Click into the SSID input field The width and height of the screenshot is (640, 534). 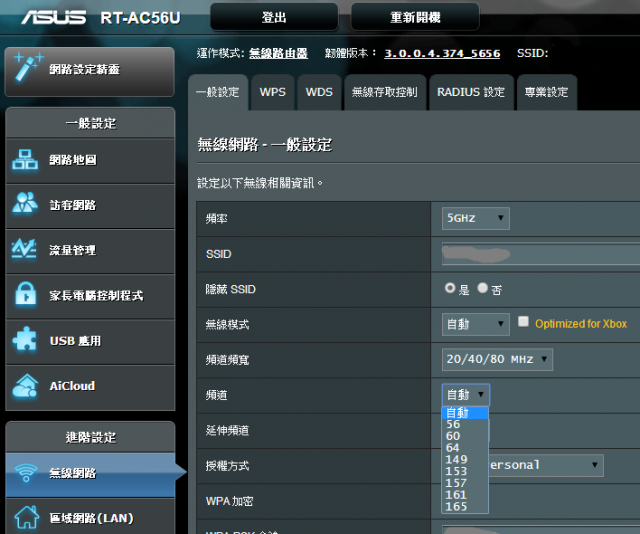pos(541,254)
